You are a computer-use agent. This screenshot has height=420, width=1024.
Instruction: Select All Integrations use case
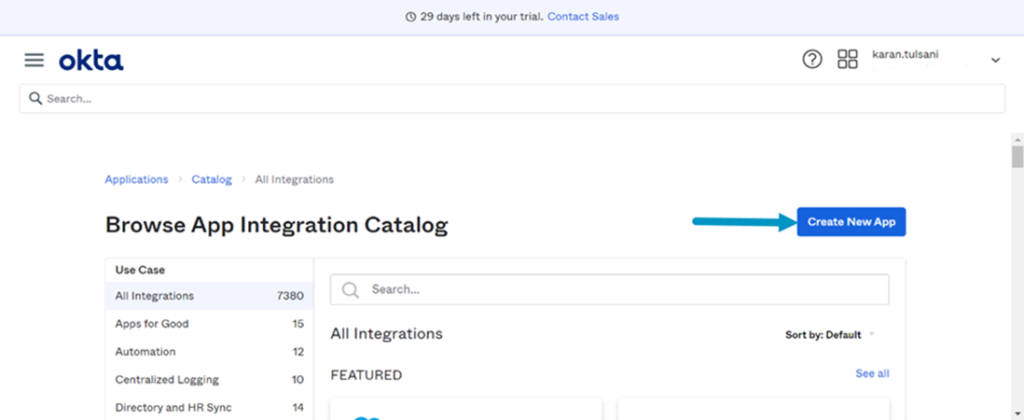(209, 296)
